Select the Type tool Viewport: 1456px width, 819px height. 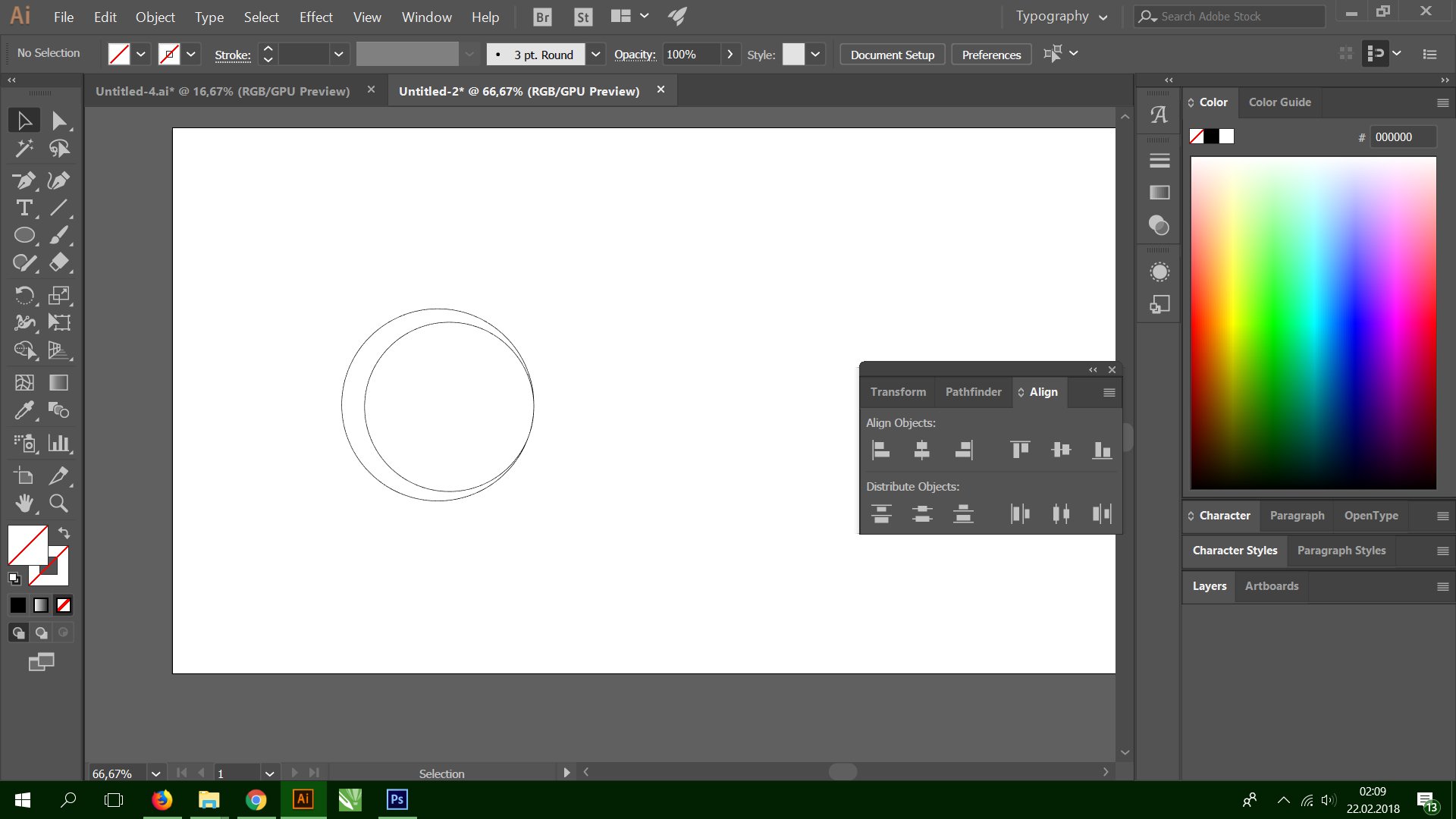[24, 208]
